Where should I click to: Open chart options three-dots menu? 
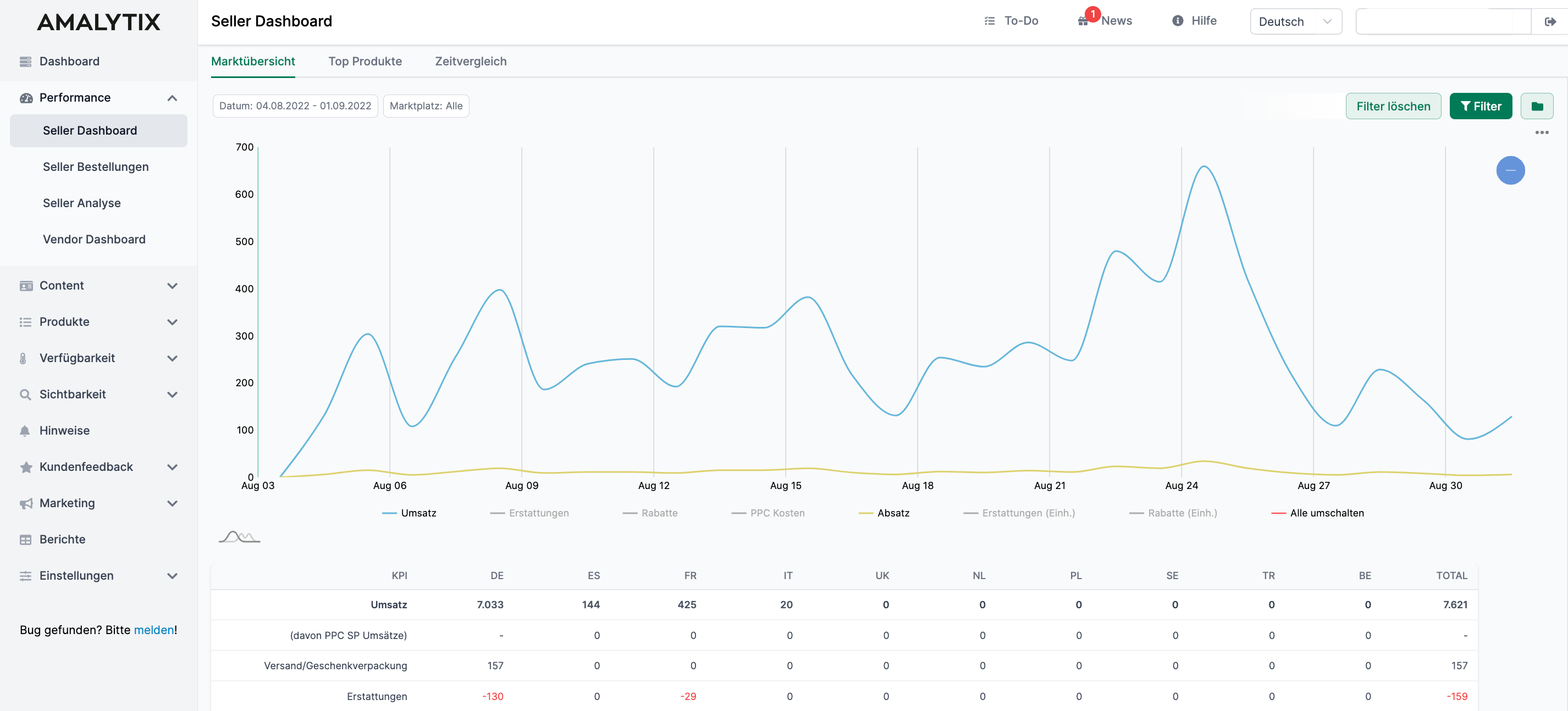[x=1542, y=132]
